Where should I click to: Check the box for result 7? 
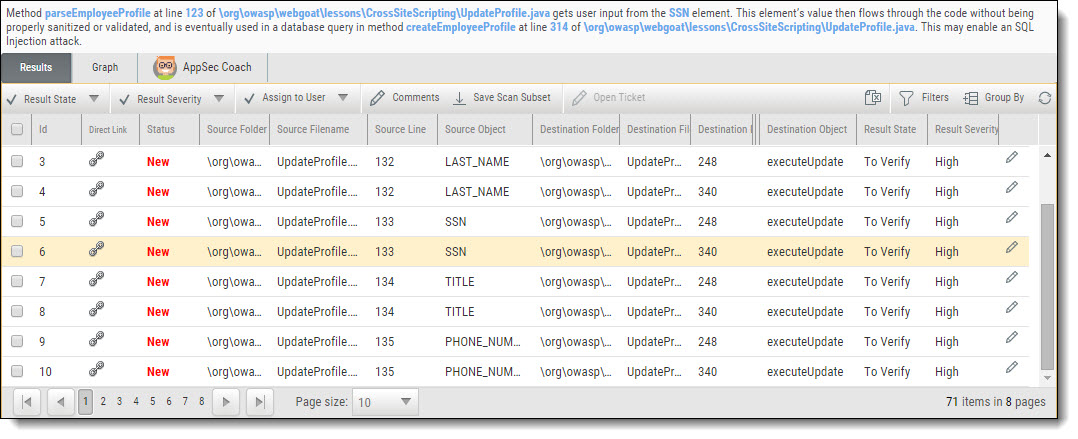tap(17, 282)
